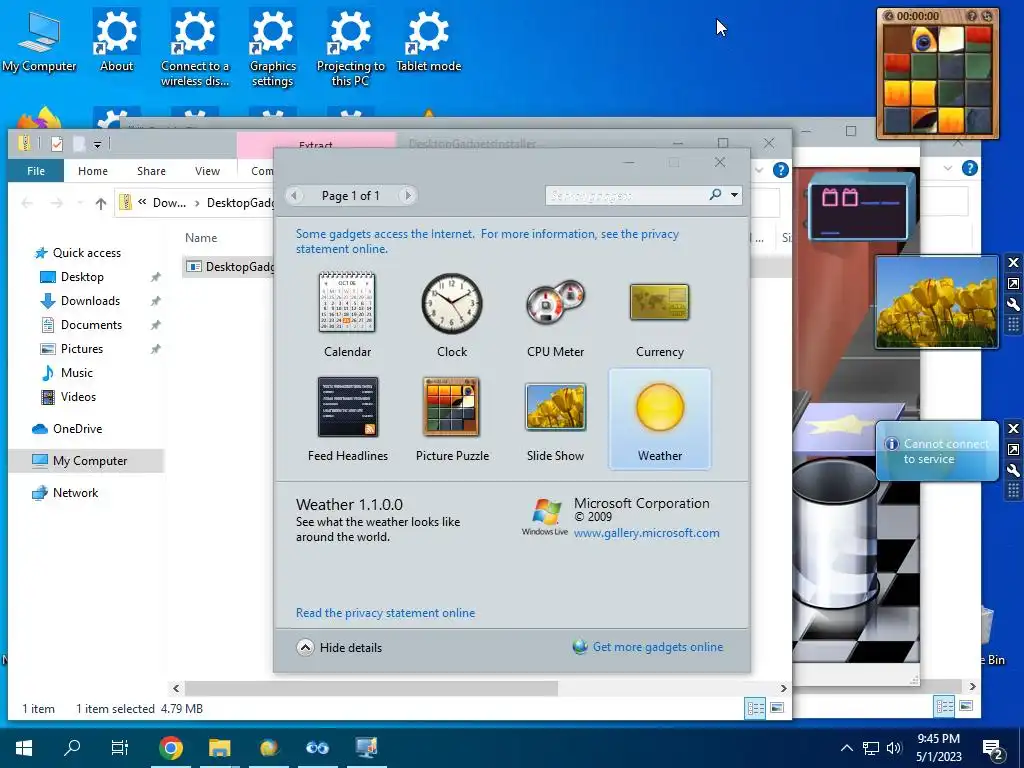
Task: Open the About desktop shortcut
Action: tap(116, 40)
